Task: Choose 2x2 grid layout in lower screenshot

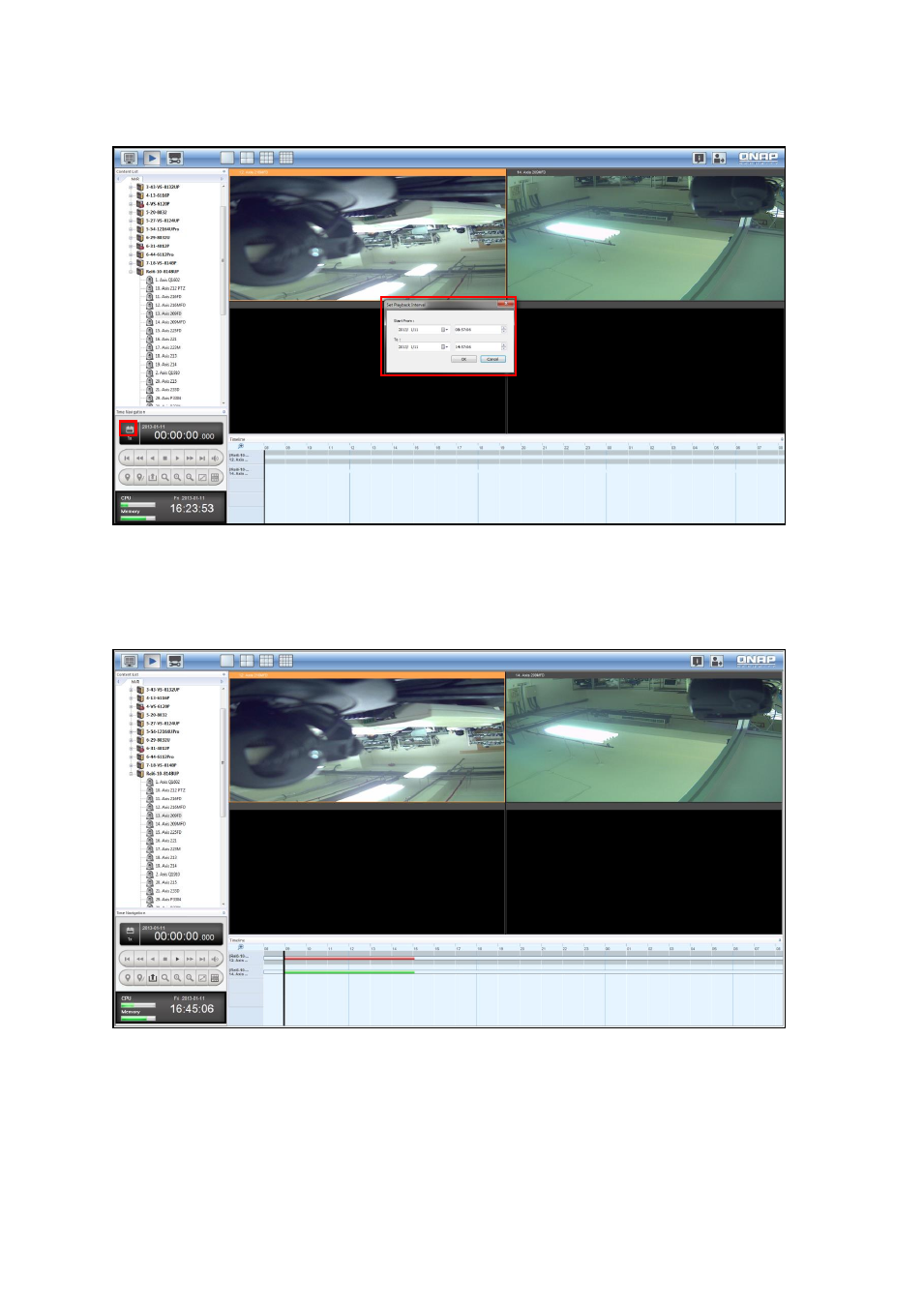Action: (247, 661)
